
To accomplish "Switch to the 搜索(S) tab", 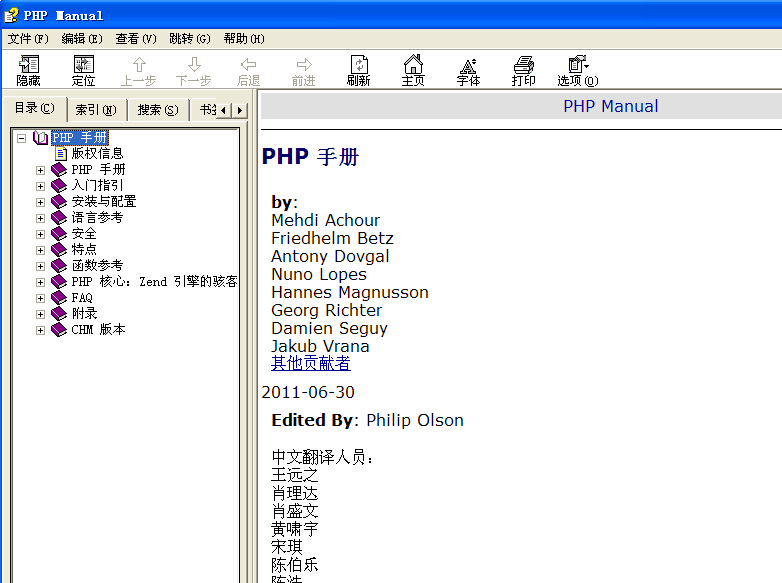I will click(x=158, y=110).
